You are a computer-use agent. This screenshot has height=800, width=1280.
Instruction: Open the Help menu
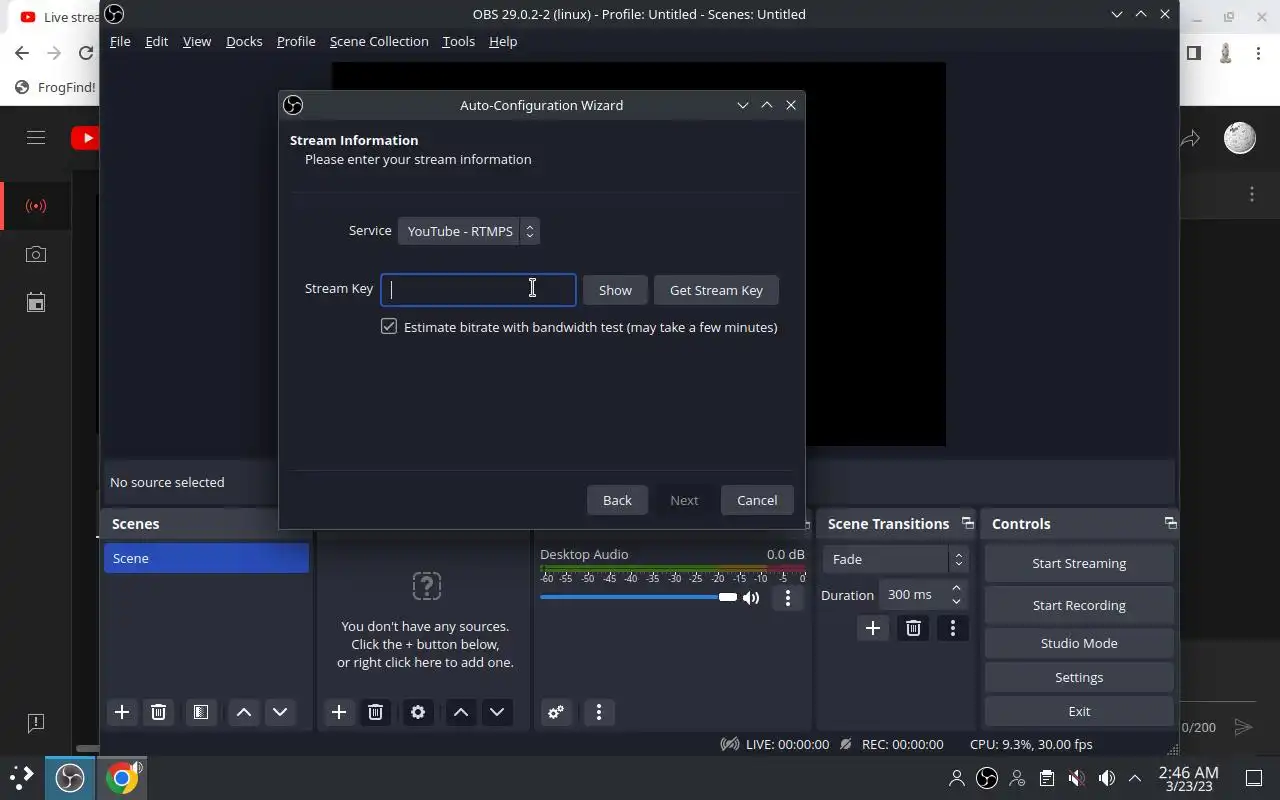(503, 41)
